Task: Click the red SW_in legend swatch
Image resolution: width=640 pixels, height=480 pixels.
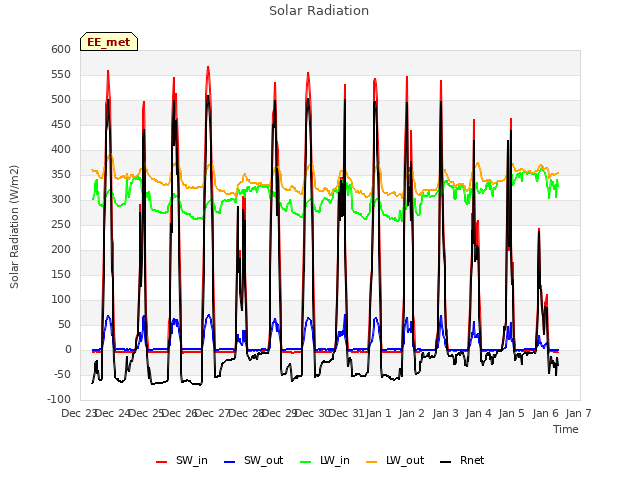Action: click(x=162, y=462)
